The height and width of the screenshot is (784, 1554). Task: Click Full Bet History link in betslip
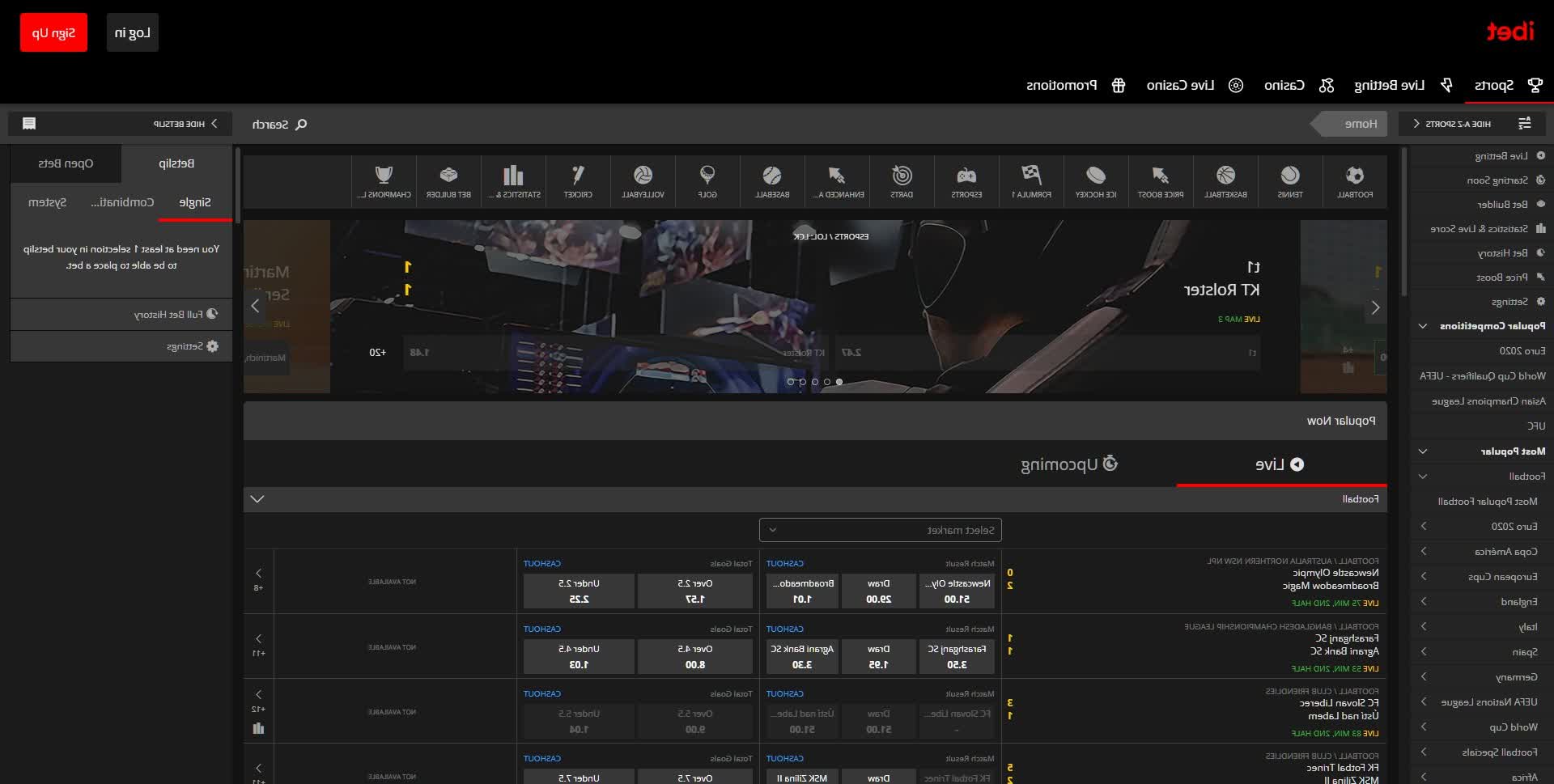pyautogui.click(x=176, y=314)
